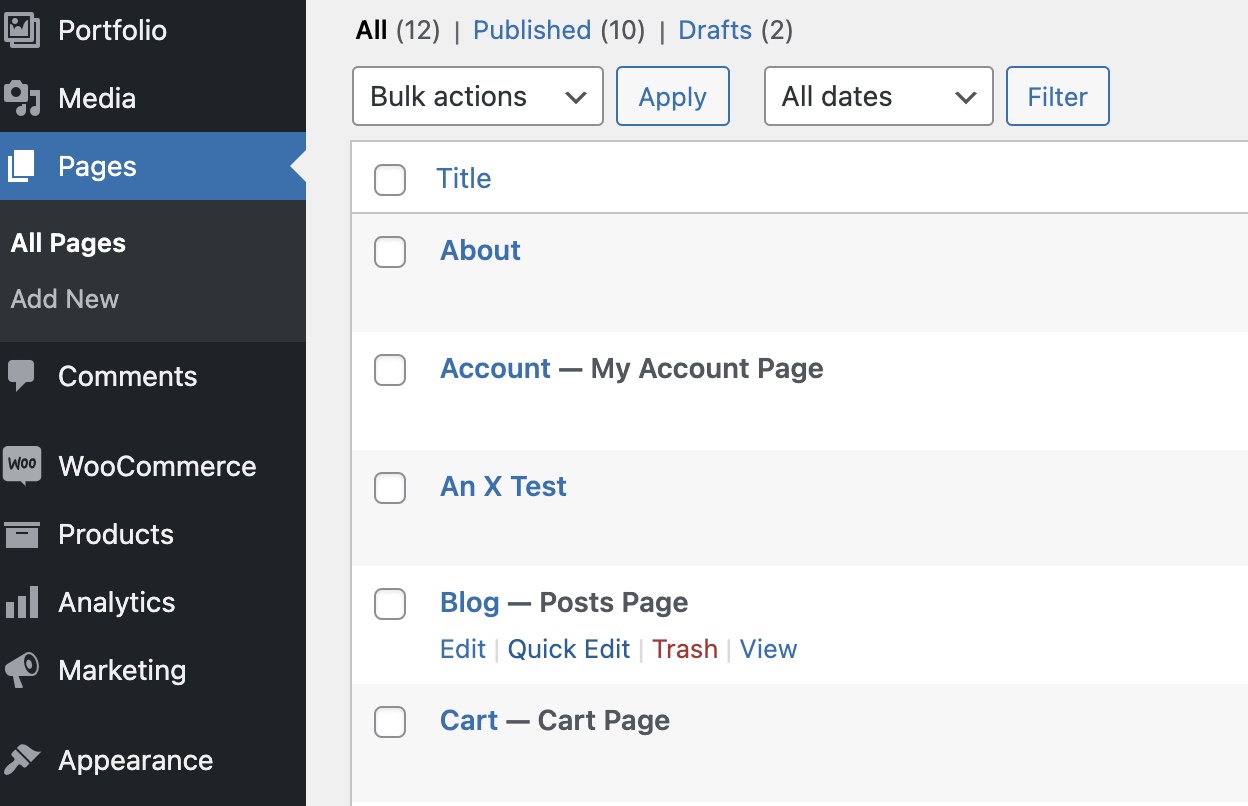Open Add New under Pages submenu
The height and width of the screenshot is (806, 1248).
(x=65, y=299)
